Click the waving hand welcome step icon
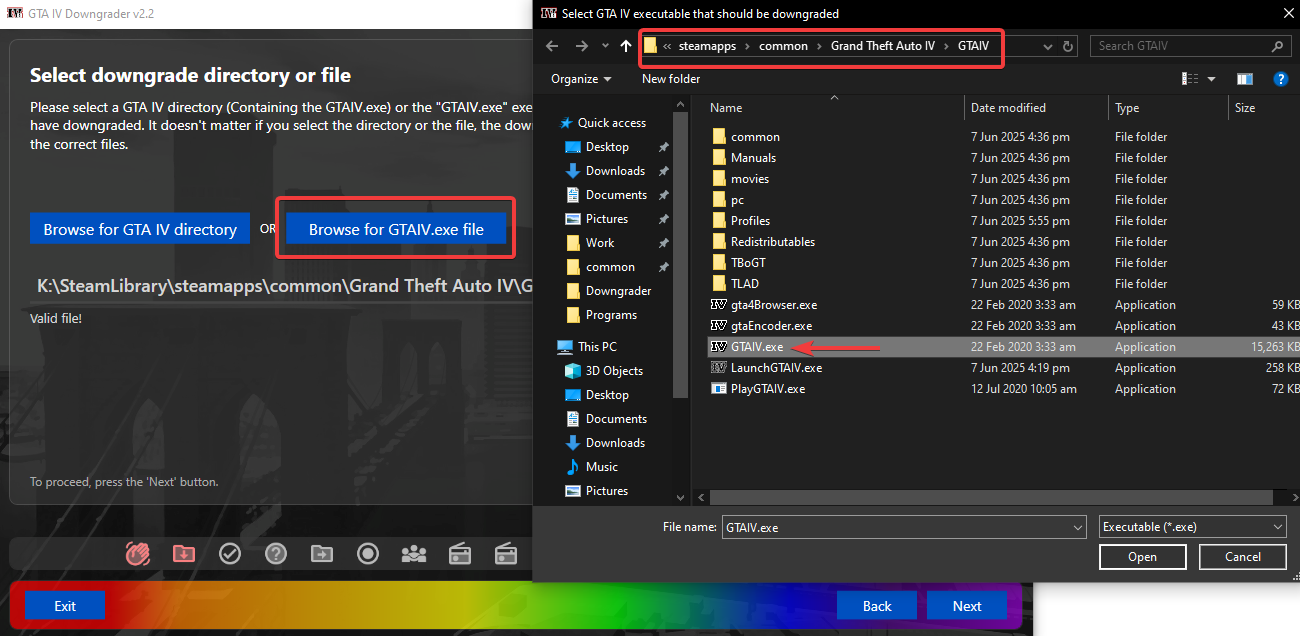The height and width of the screenshot is (636, 1300). (138, 553)
